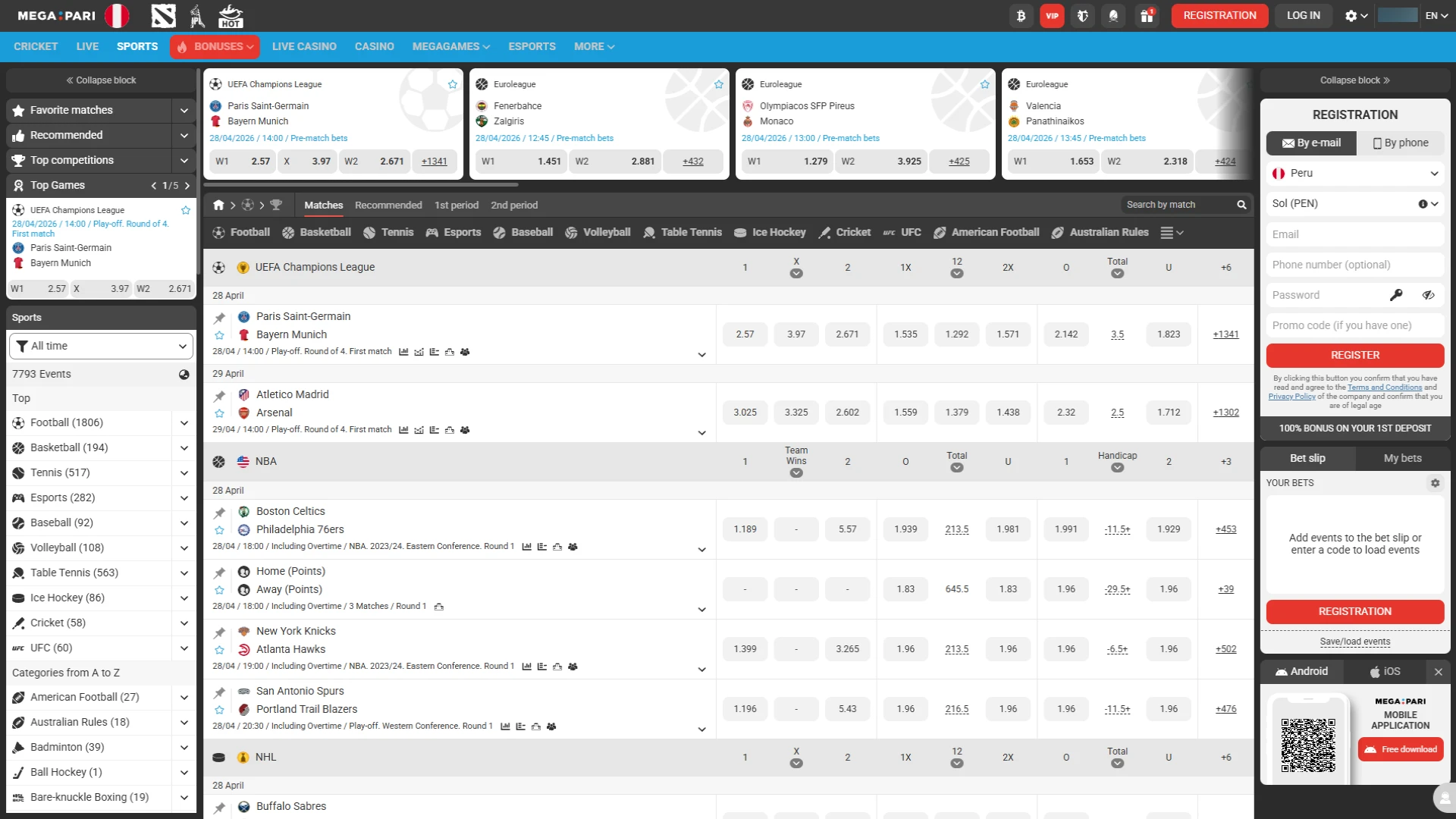Viewport: 1456px width, 819px height.
Task: Favorite the Fenerbahce vs Zalgiris card star
Action: coord(719,84)
